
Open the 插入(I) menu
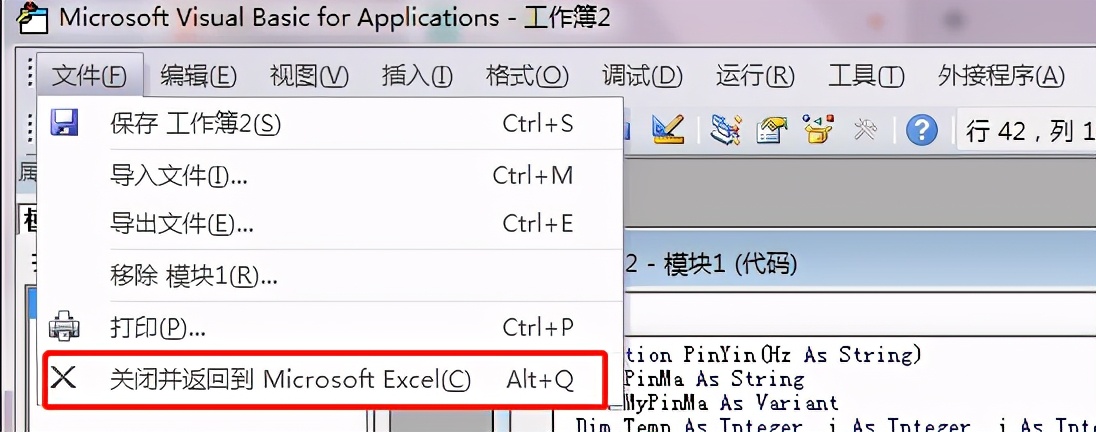pyautogui.click(x=417, y=75)
